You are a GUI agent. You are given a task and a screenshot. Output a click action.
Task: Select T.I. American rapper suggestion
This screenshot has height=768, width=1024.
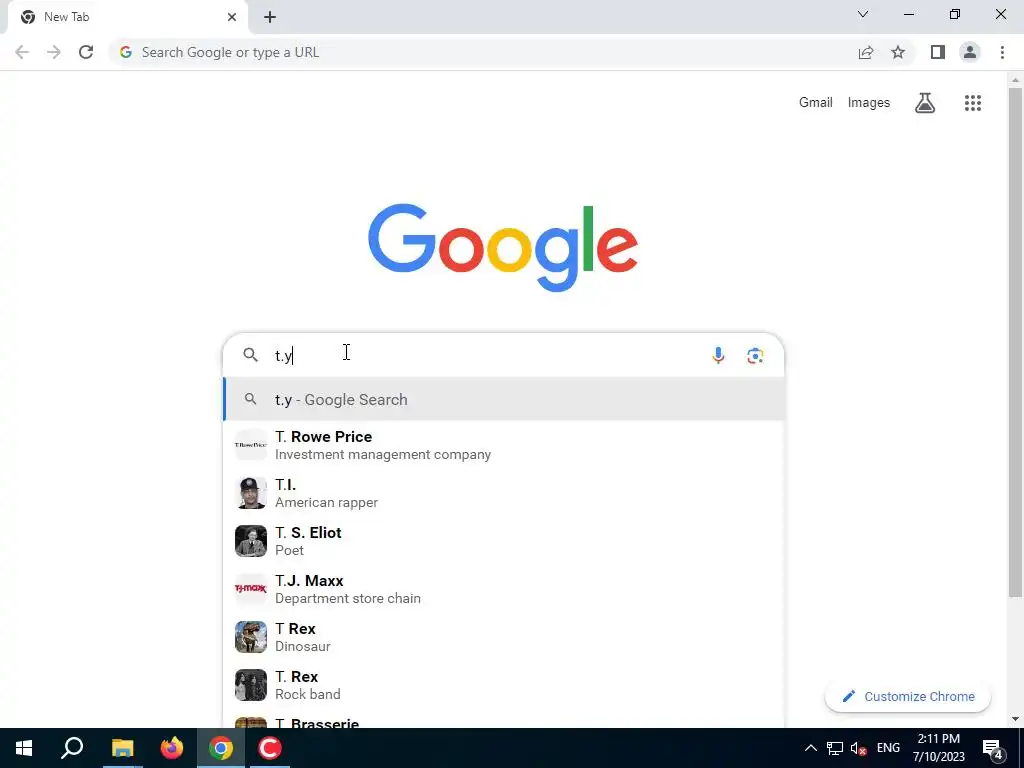(x=504, y=493)
